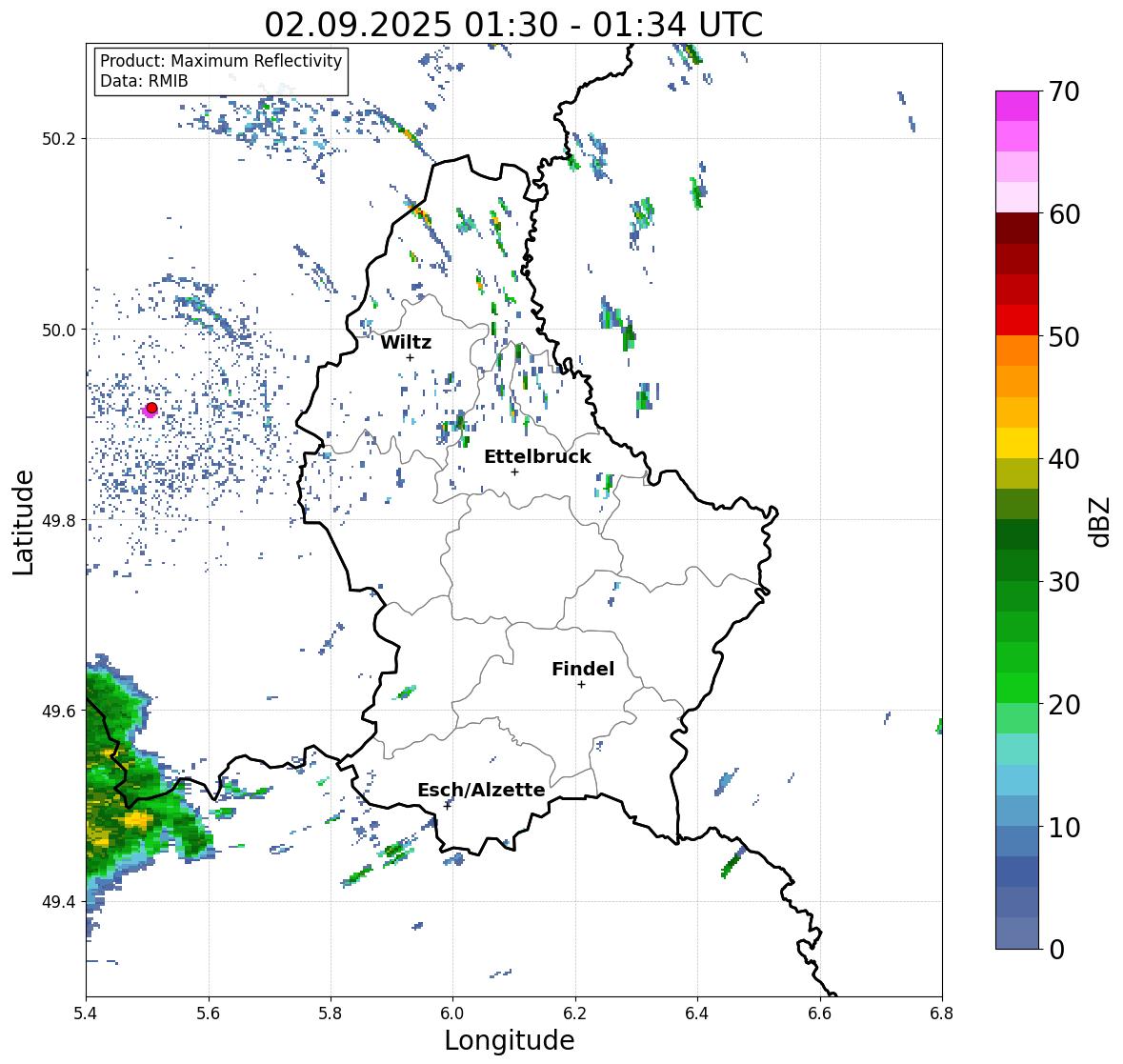This screenshot has width=1123, height=1064.
Task: Pick the dark red colorbar segment below 60
Action: pos(1017,229)
